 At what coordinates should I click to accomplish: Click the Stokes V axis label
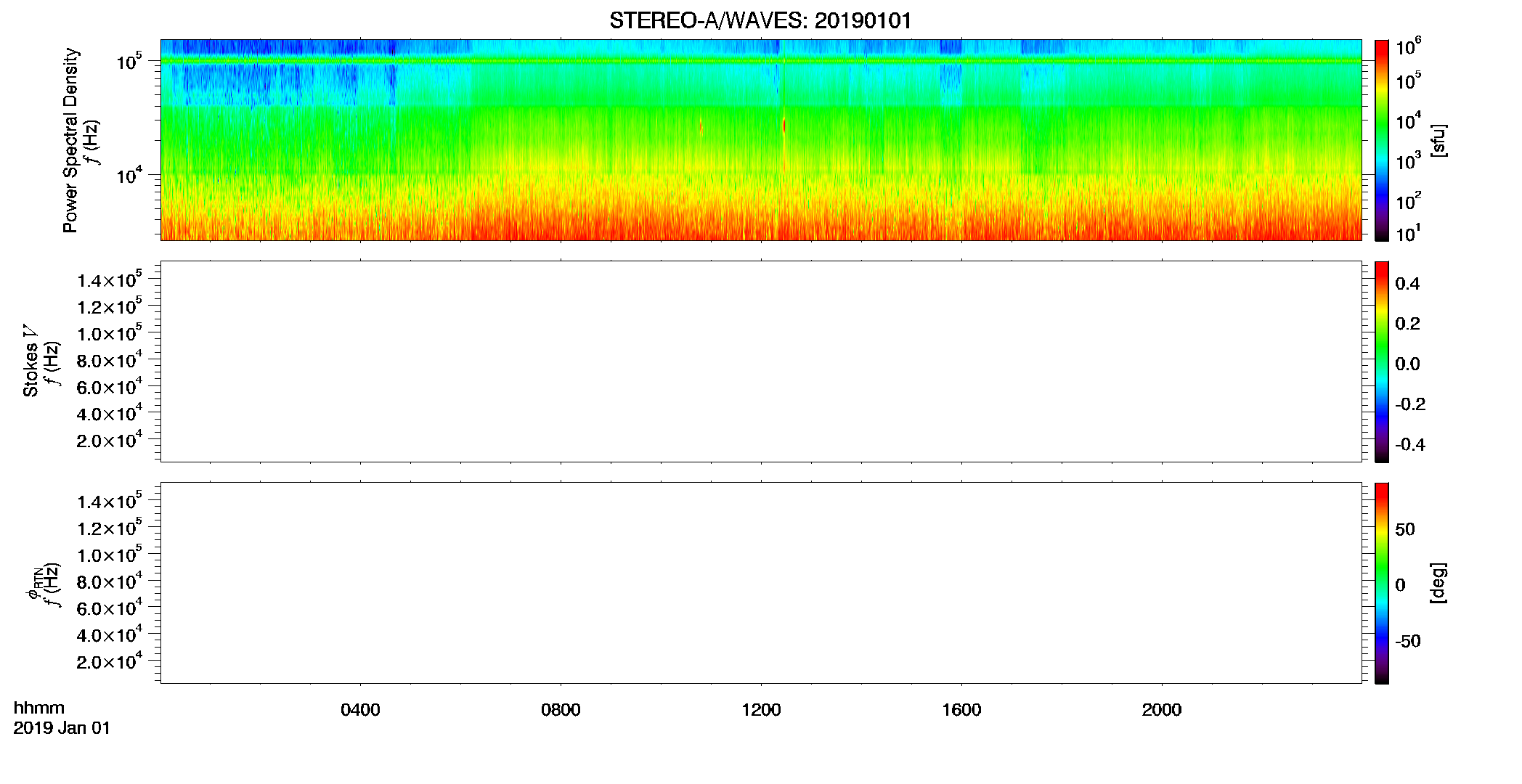(30, 361)
